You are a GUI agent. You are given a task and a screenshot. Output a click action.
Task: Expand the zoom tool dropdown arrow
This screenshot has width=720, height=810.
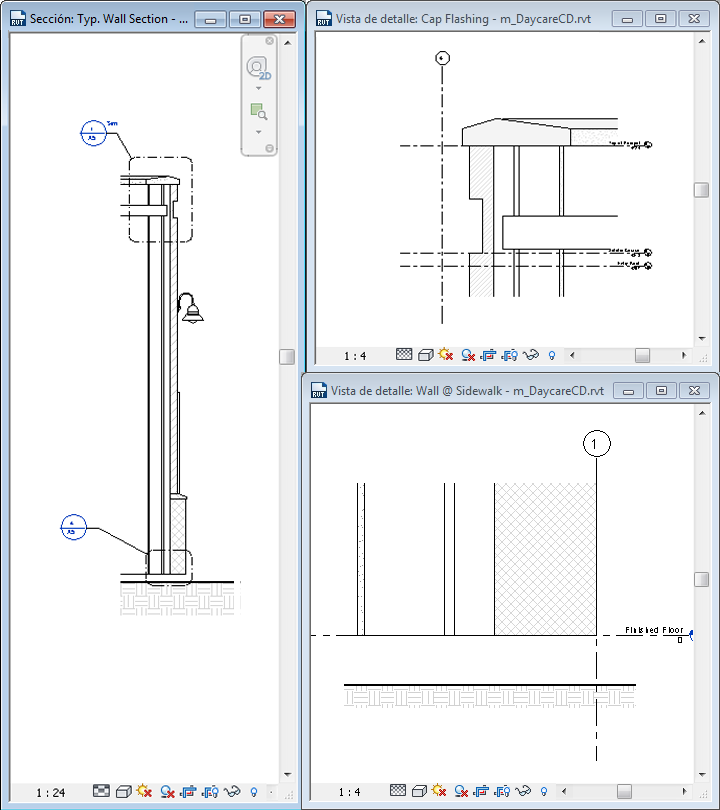click(259, 132)
